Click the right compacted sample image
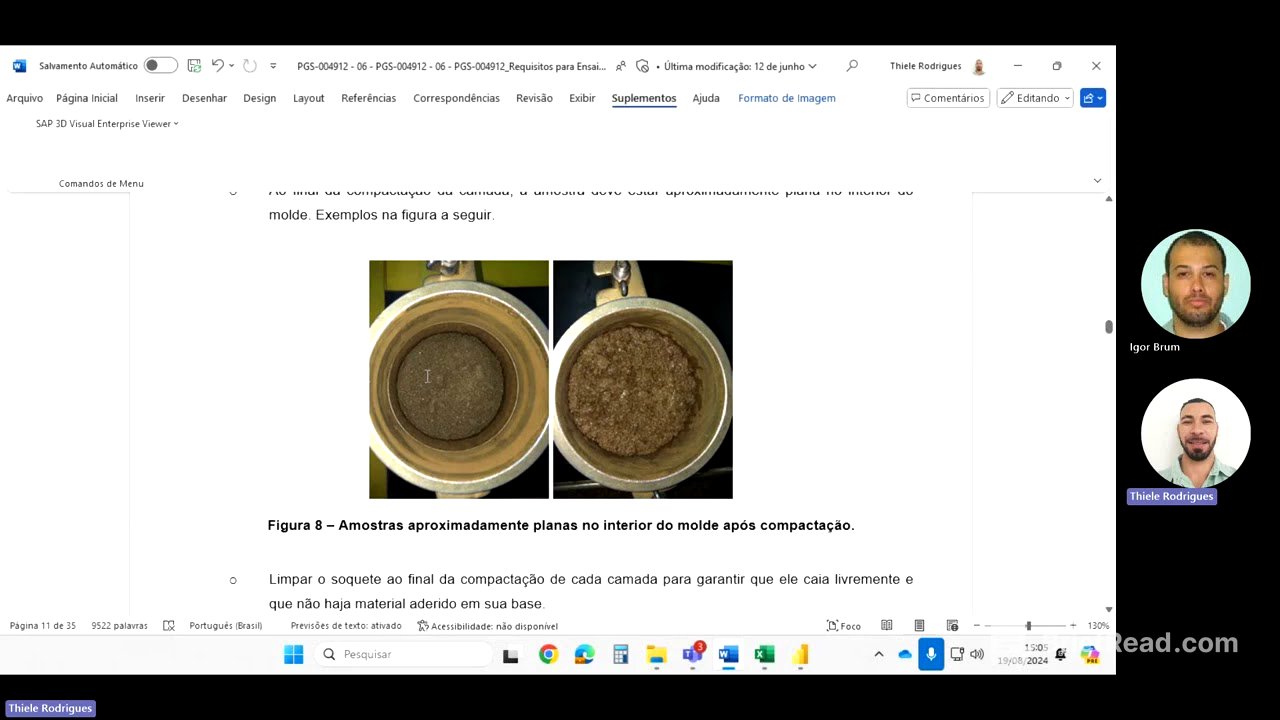Screen dimensions: 1280x720 [x=643, y=379]
